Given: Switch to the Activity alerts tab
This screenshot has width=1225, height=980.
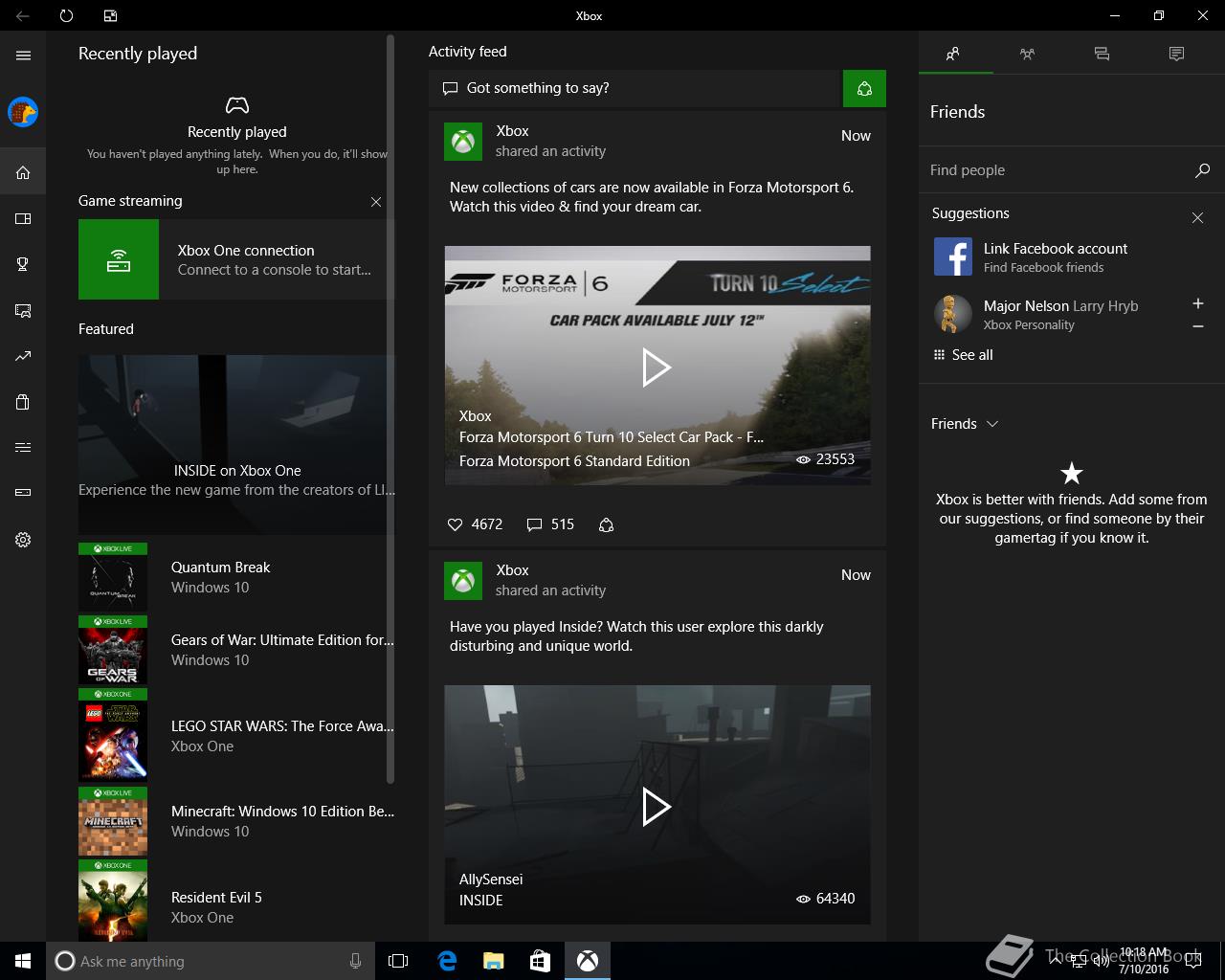Looking at the screenshot, I should [x=1176, y=55].
